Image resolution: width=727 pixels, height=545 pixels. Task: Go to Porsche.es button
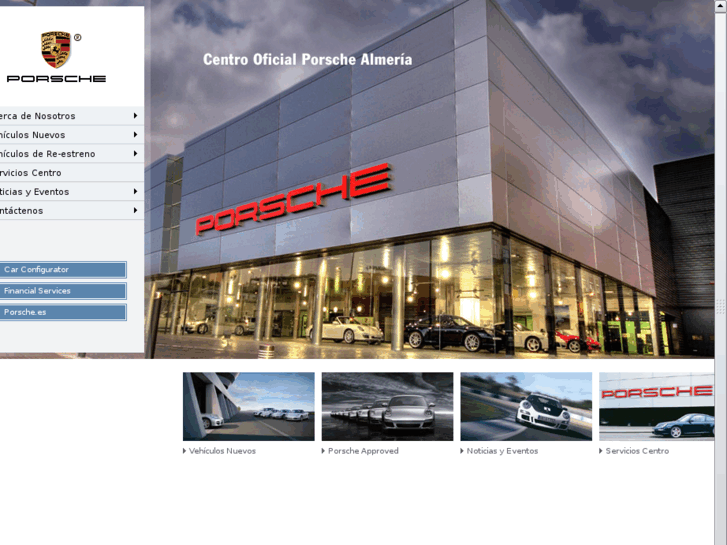coord(63,313)
